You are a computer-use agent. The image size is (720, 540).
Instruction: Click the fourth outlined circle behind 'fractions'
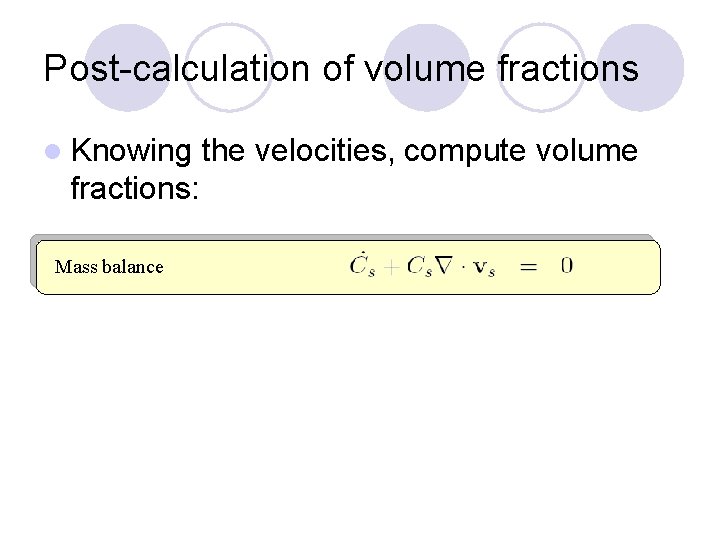[x=541, y=68]
